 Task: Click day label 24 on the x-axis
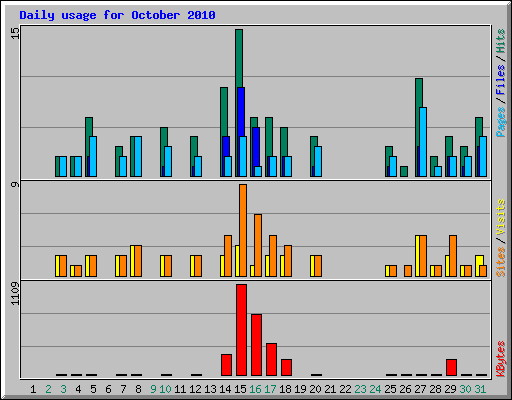tap(375, 389)
